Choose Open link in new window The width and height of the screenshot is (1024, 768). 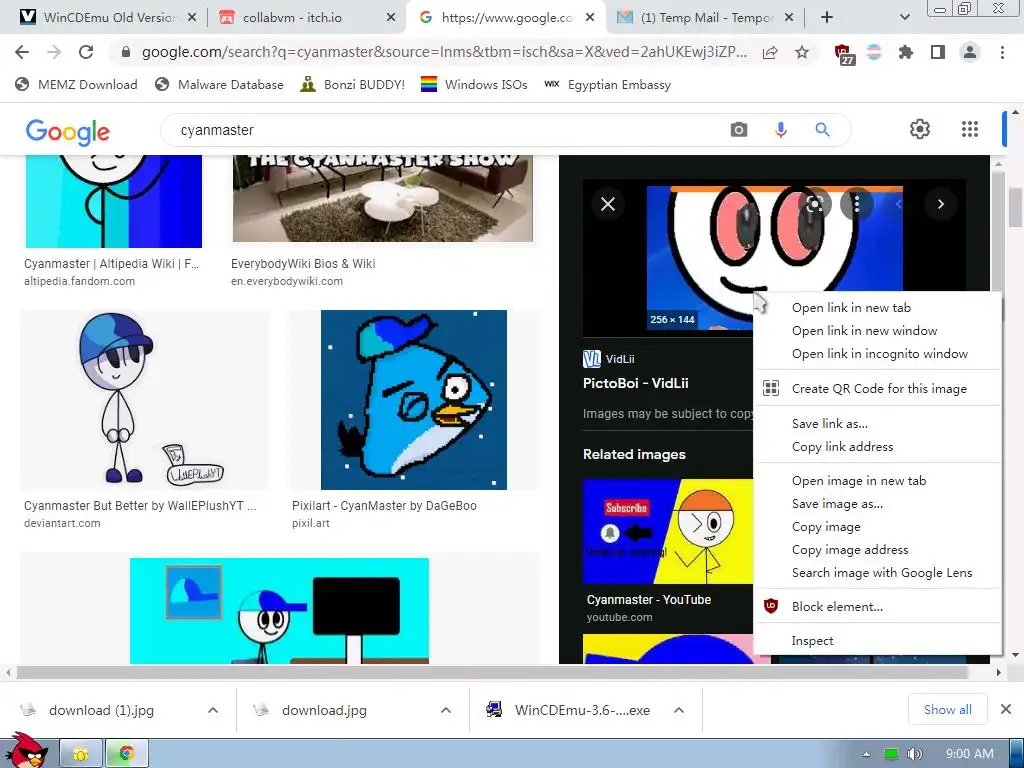click(x=878, y=331)
